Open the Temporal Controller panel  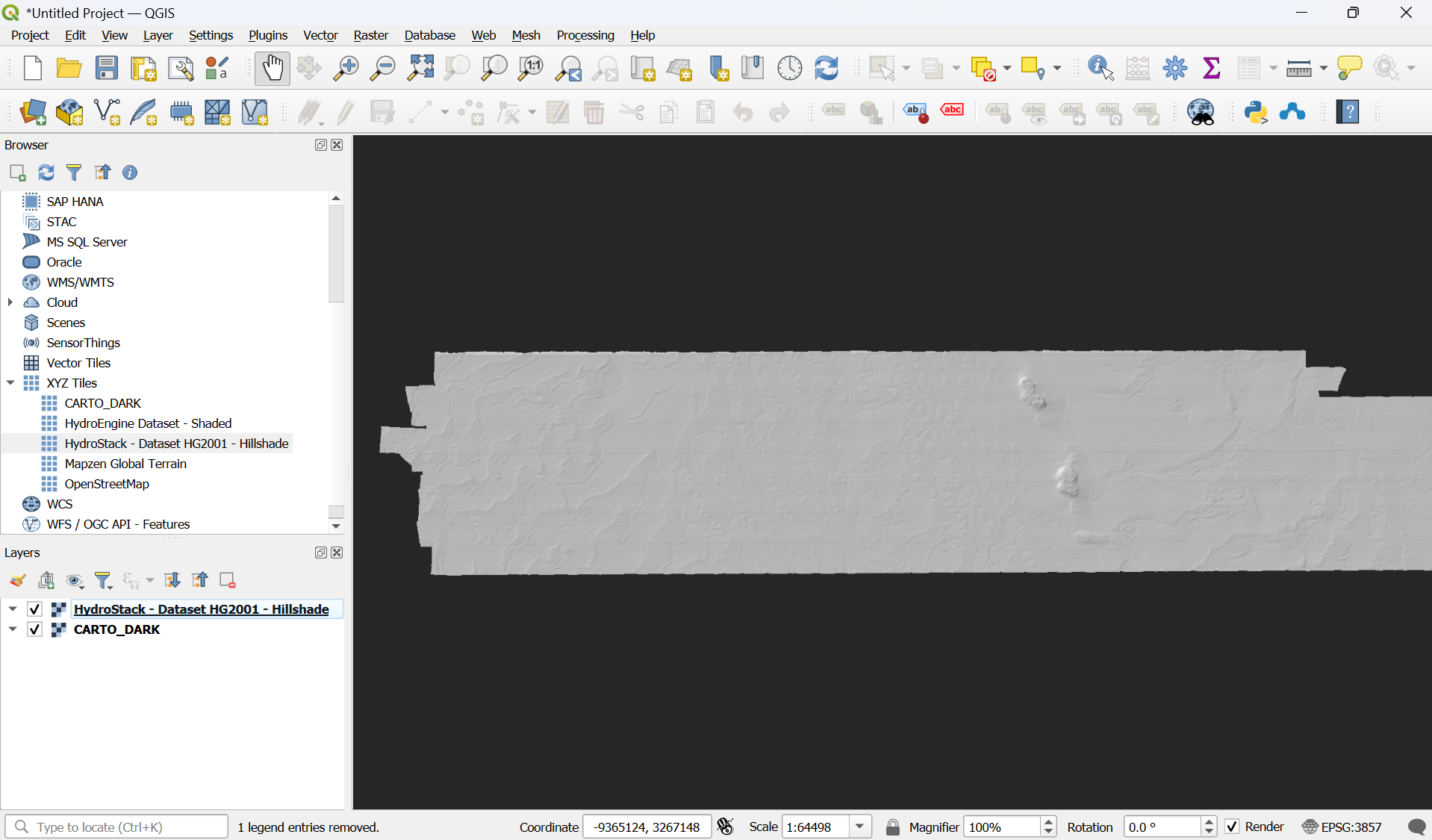click(x=789, y=68)
